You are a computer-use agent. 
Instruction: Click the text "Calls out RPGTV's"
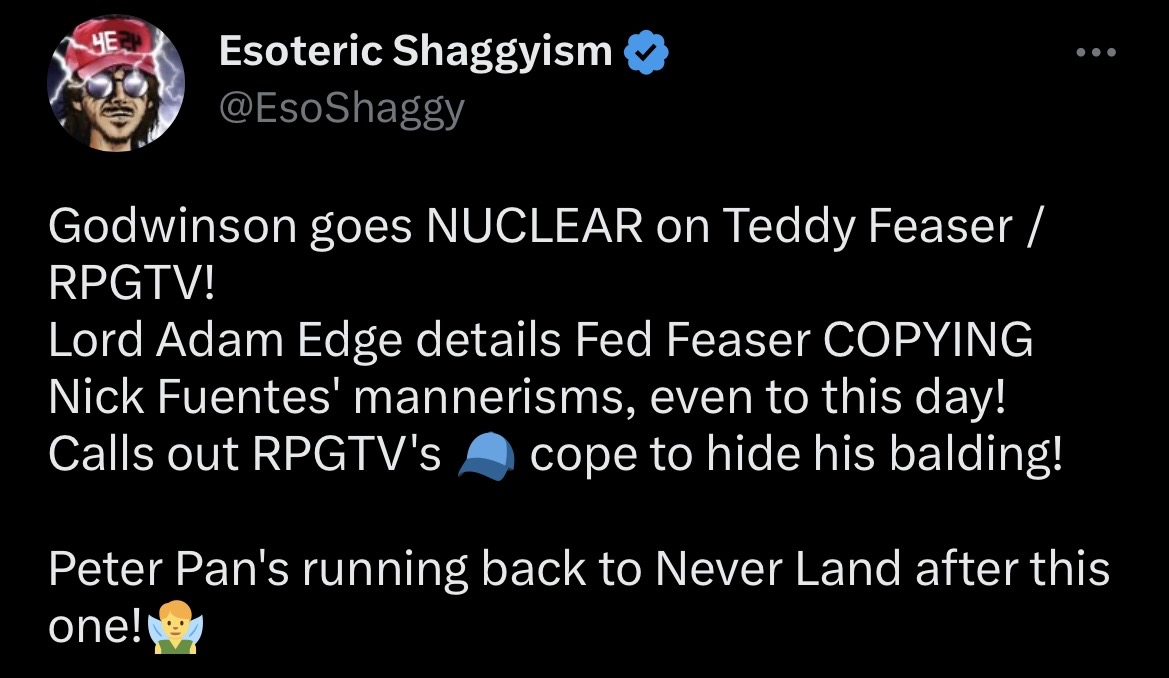[x=245, y=453]
